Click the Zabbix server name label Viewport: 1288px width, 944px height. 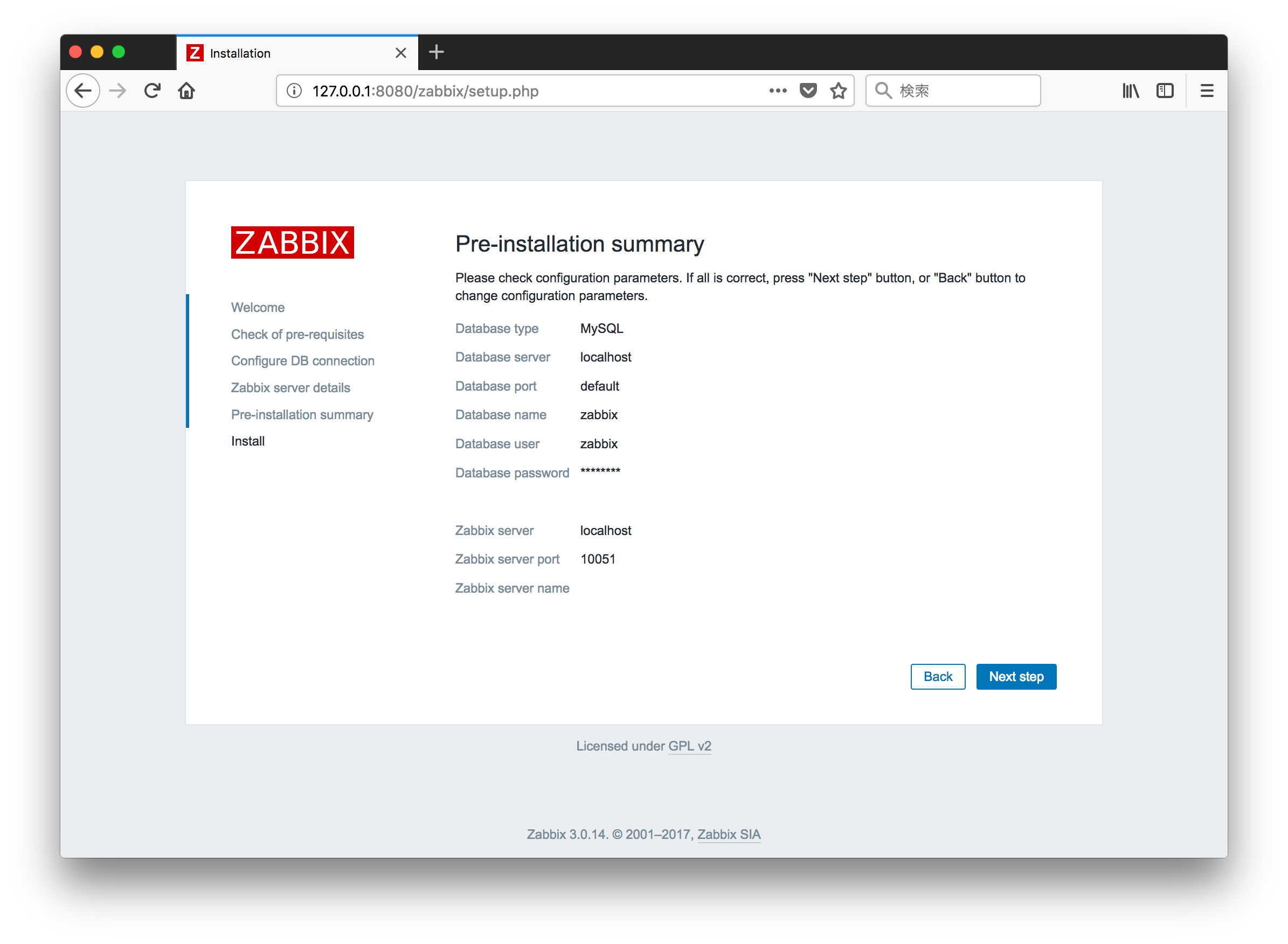(512, 588)
